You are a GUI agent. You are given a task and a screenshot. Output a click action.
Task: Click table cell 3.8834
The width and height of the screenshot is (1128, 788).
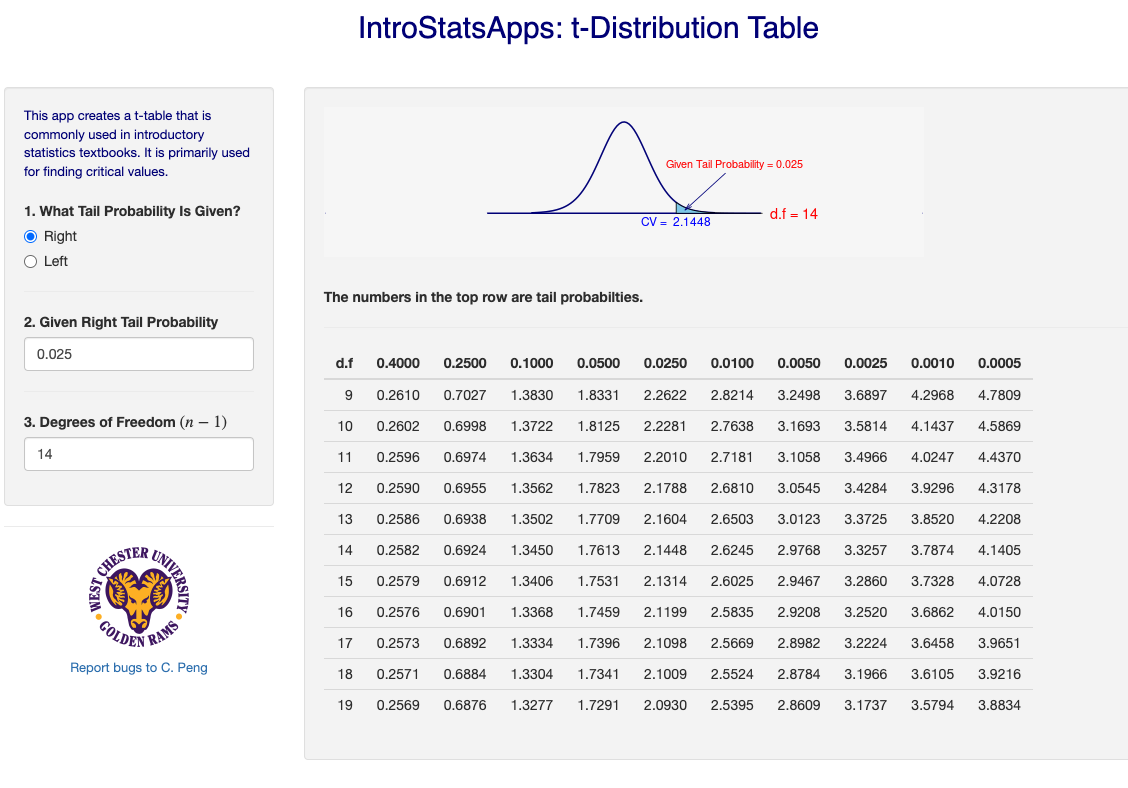(x=999, y=705)
